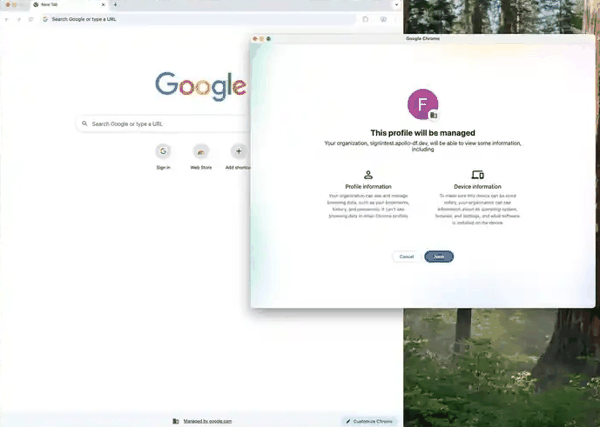Click the magnifier icon in search box
The image size is (600, 427).
click(85, 124)
